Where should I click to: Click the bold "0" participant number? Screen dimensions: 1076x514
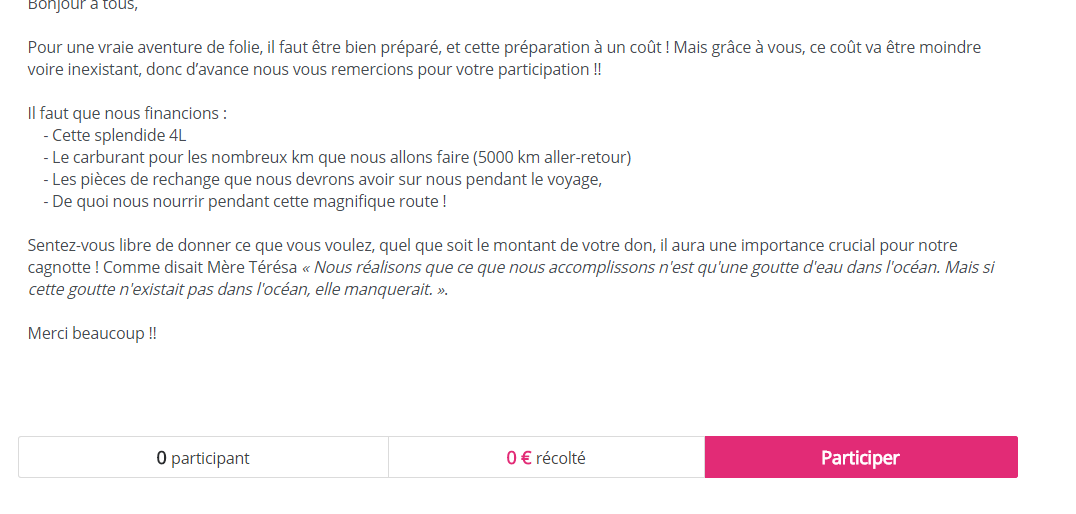tap(162, 458)
